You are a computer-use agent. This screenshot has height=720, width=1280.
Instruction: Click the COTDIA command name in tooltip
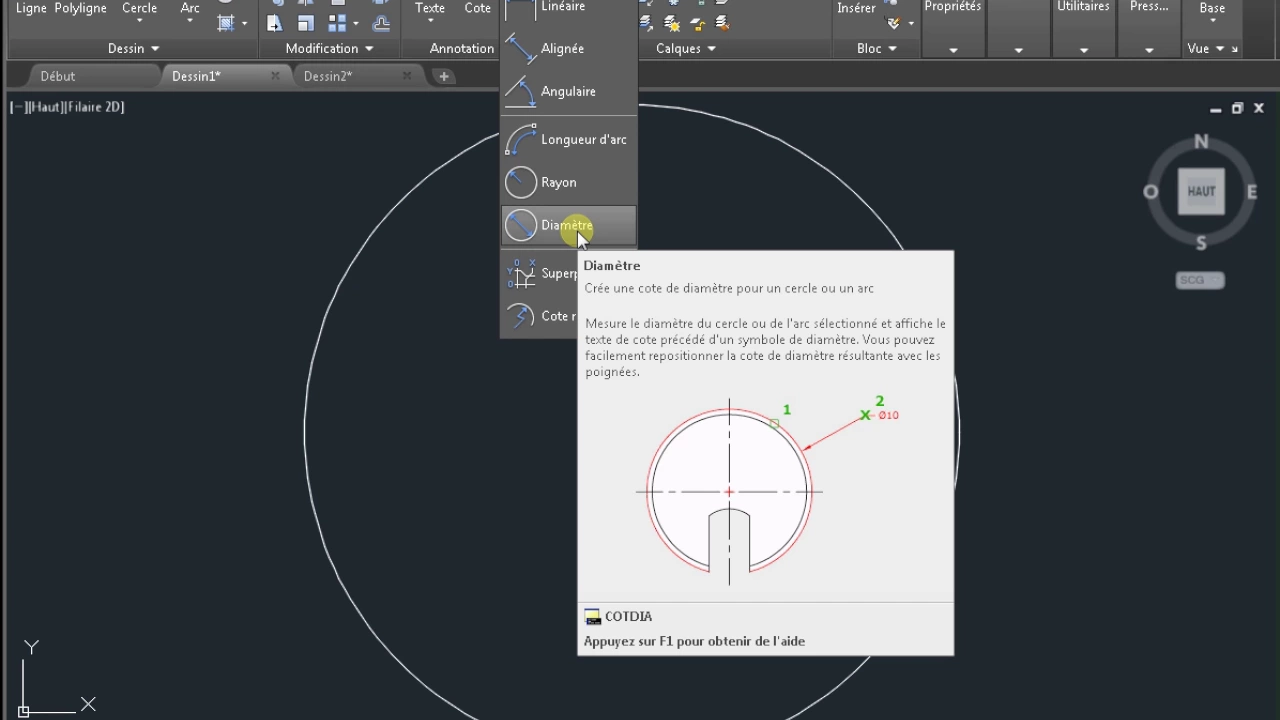[x=628, y=617]
